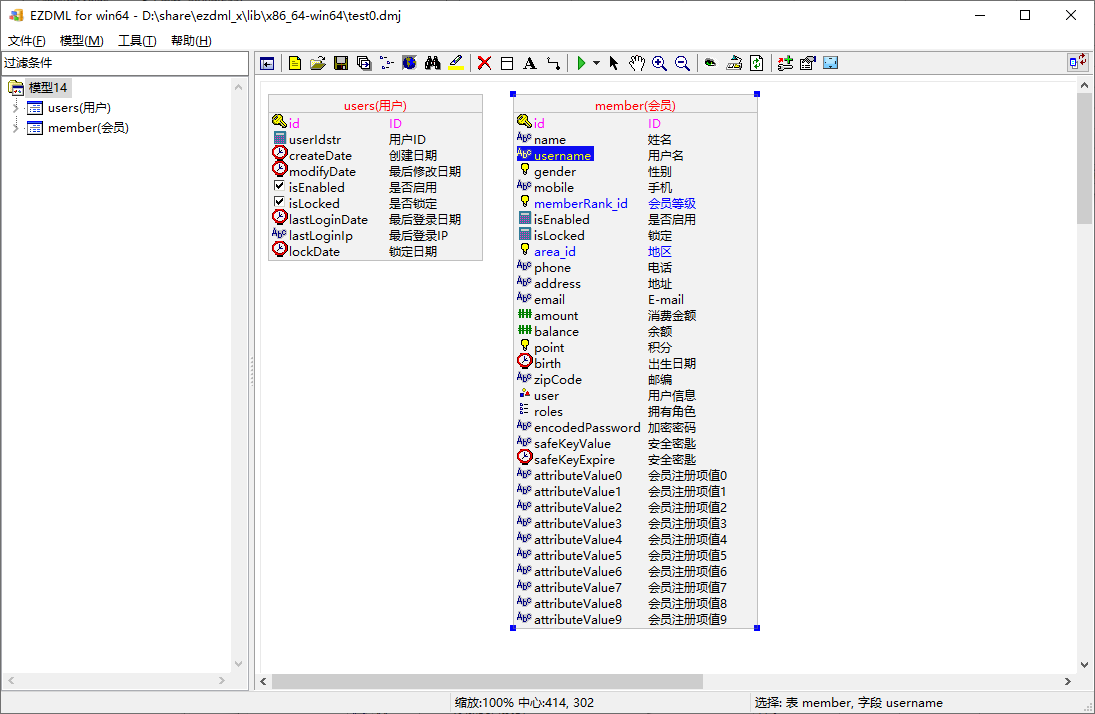Expand users(用户) tree node
This screenshot has height=714, width=1095.
[x=15, y=108]
